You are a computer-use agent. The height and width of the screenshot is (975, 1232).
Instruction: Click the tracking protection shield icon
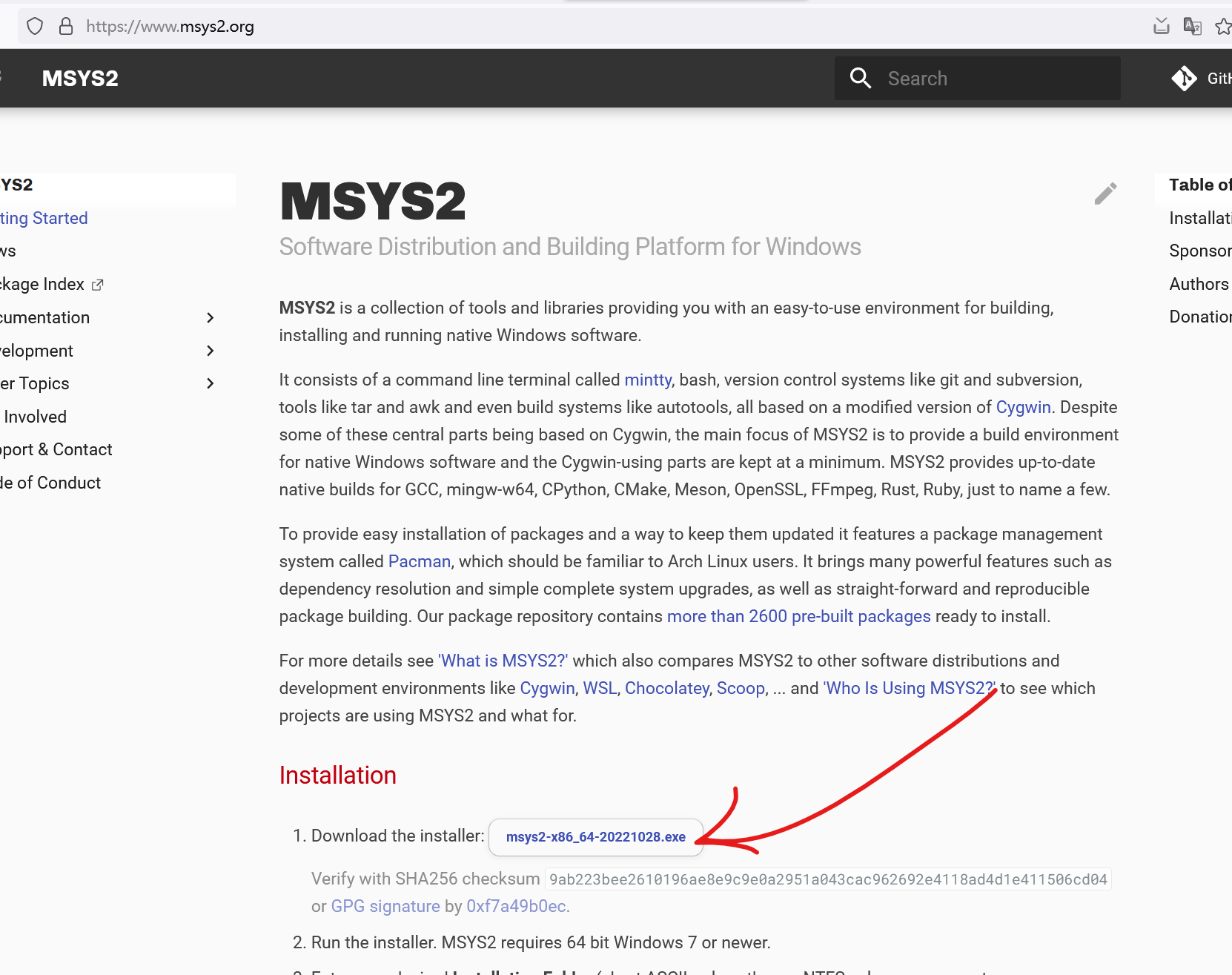coord(35,27)
